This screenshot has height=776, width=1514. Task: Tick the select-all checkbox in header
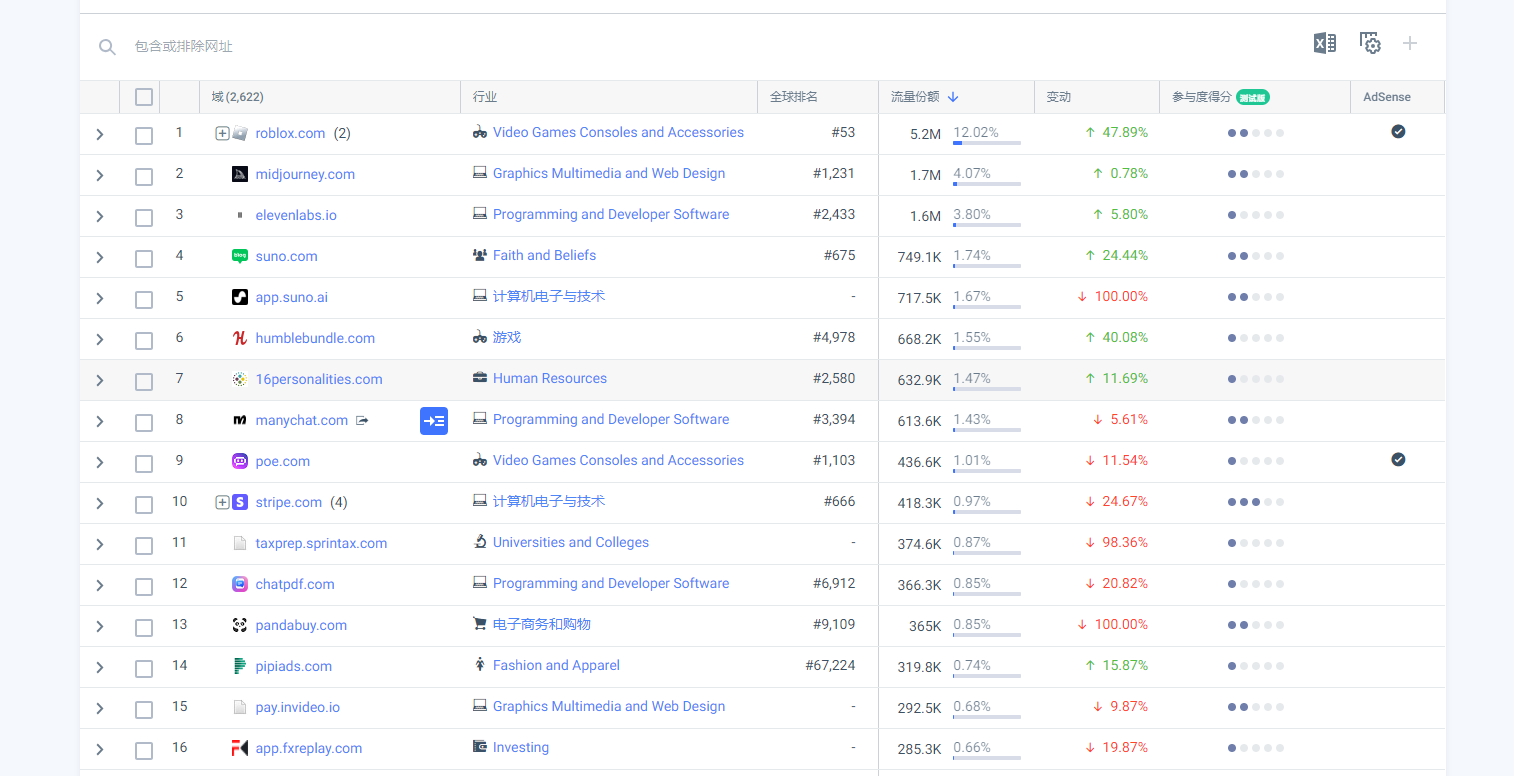tap(144, 97)
